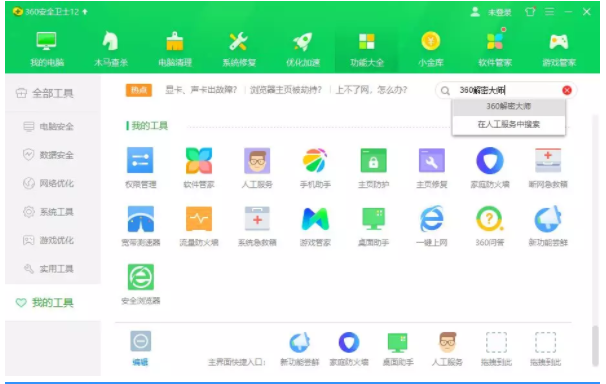
Task: Launch 主页防护 lock tool
Action: [x=373, y=167]
